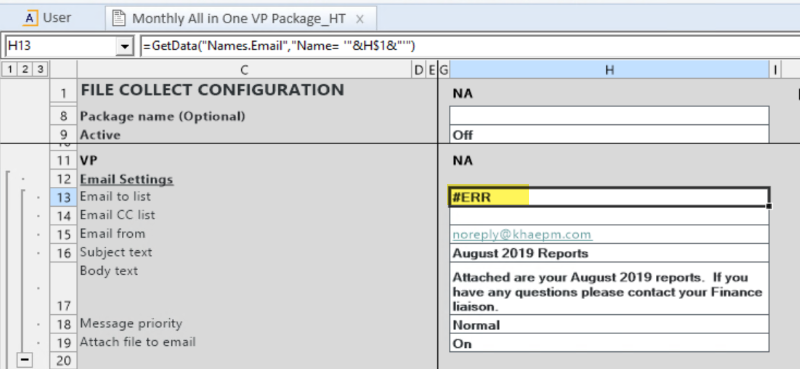Select the Active cell showing Off

(x=609, y=134)
